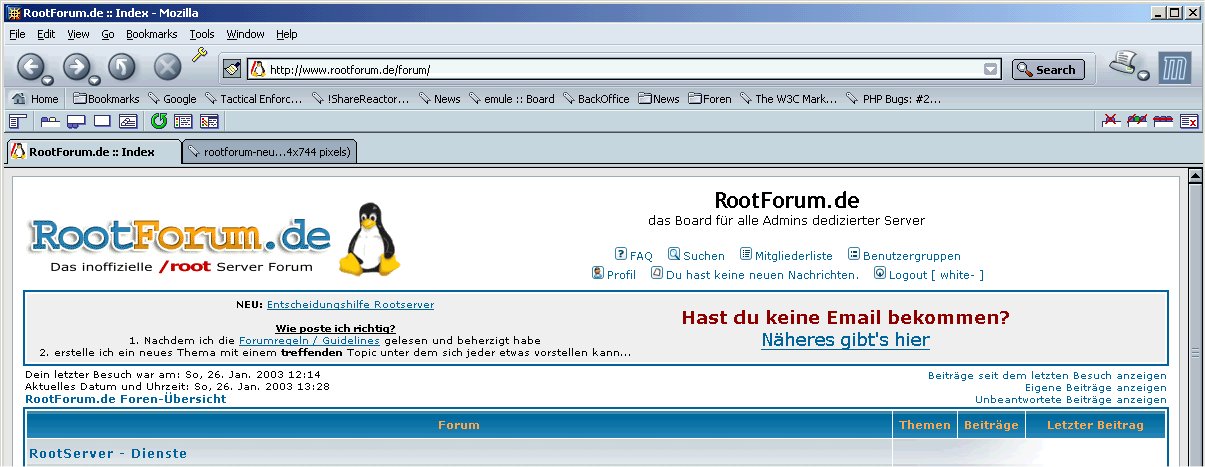Click the Entscheidungshilfe Rootserver link
Viewport: 1205px width, 467px height.
tap(350, 304)
